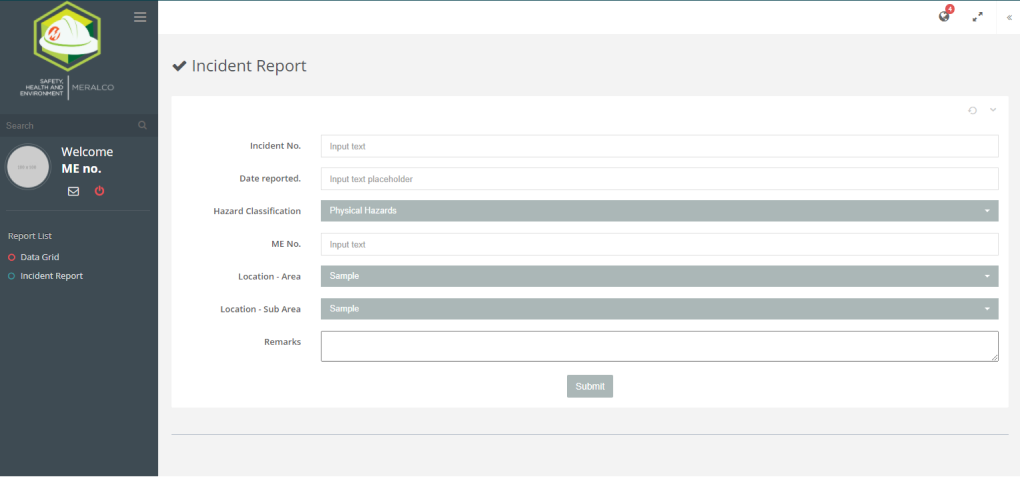The width and height of the screenshot is (1020, 477).
Task: Click the Remarks text area
Action: (659, 346)
